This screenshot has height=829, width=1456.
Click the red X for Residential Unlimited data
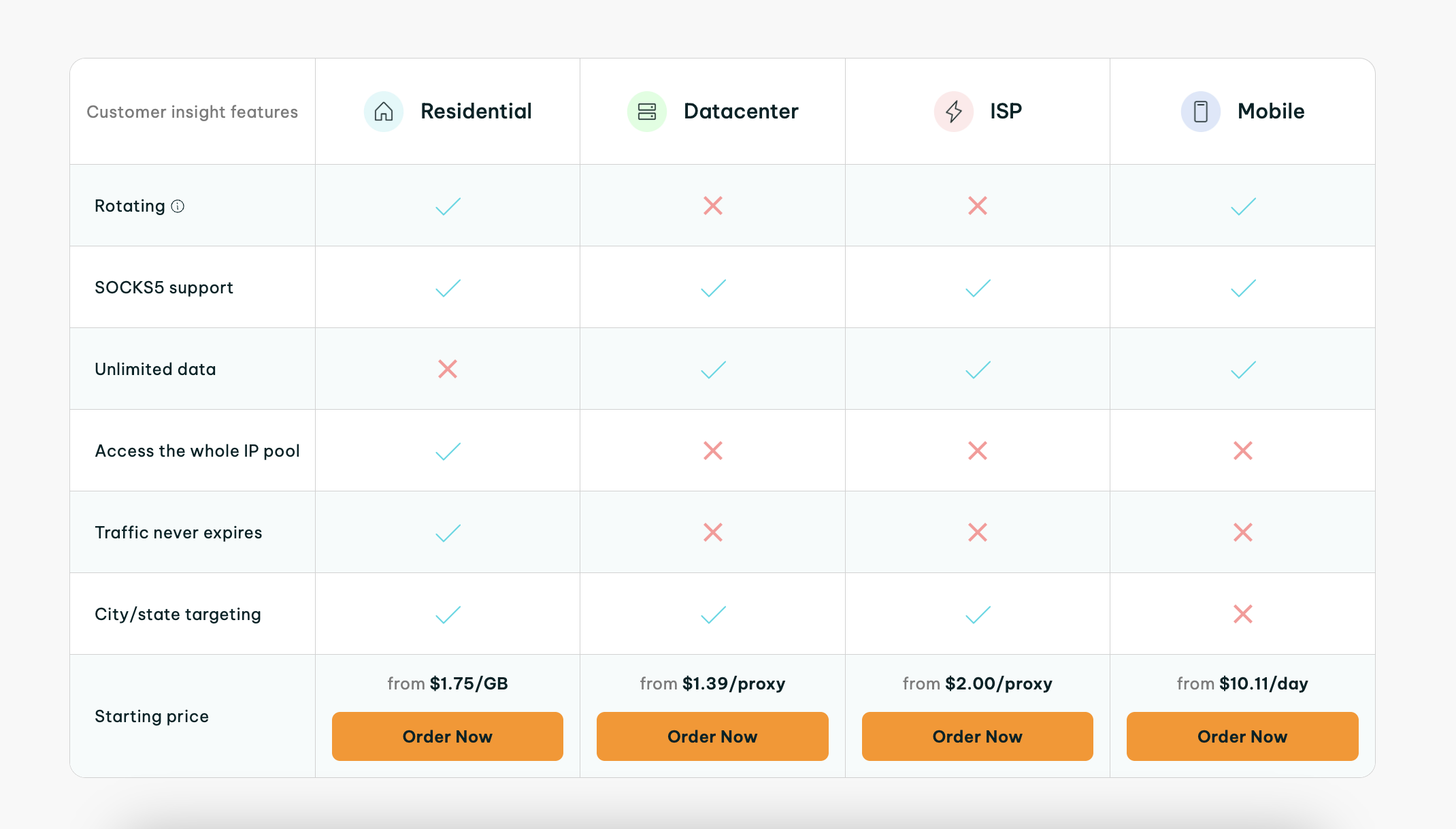point(448,369)
